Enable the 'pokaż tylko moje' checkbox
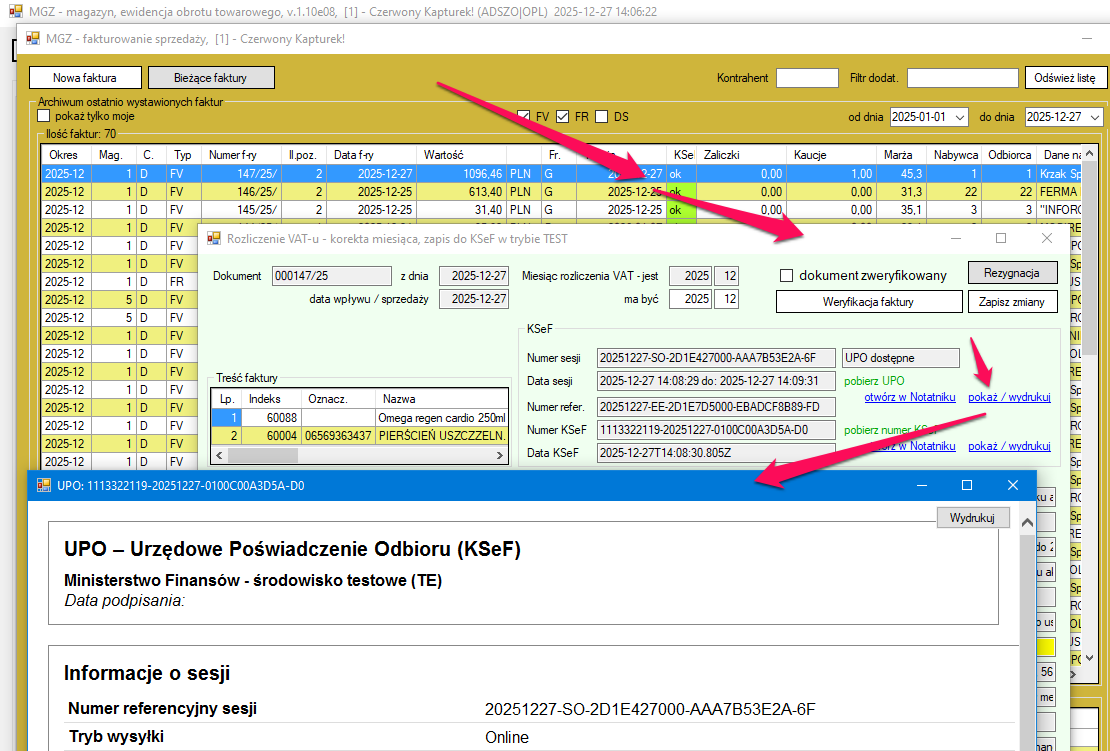The width and height of the screenshot is (1110, 751). pos(44,116)
